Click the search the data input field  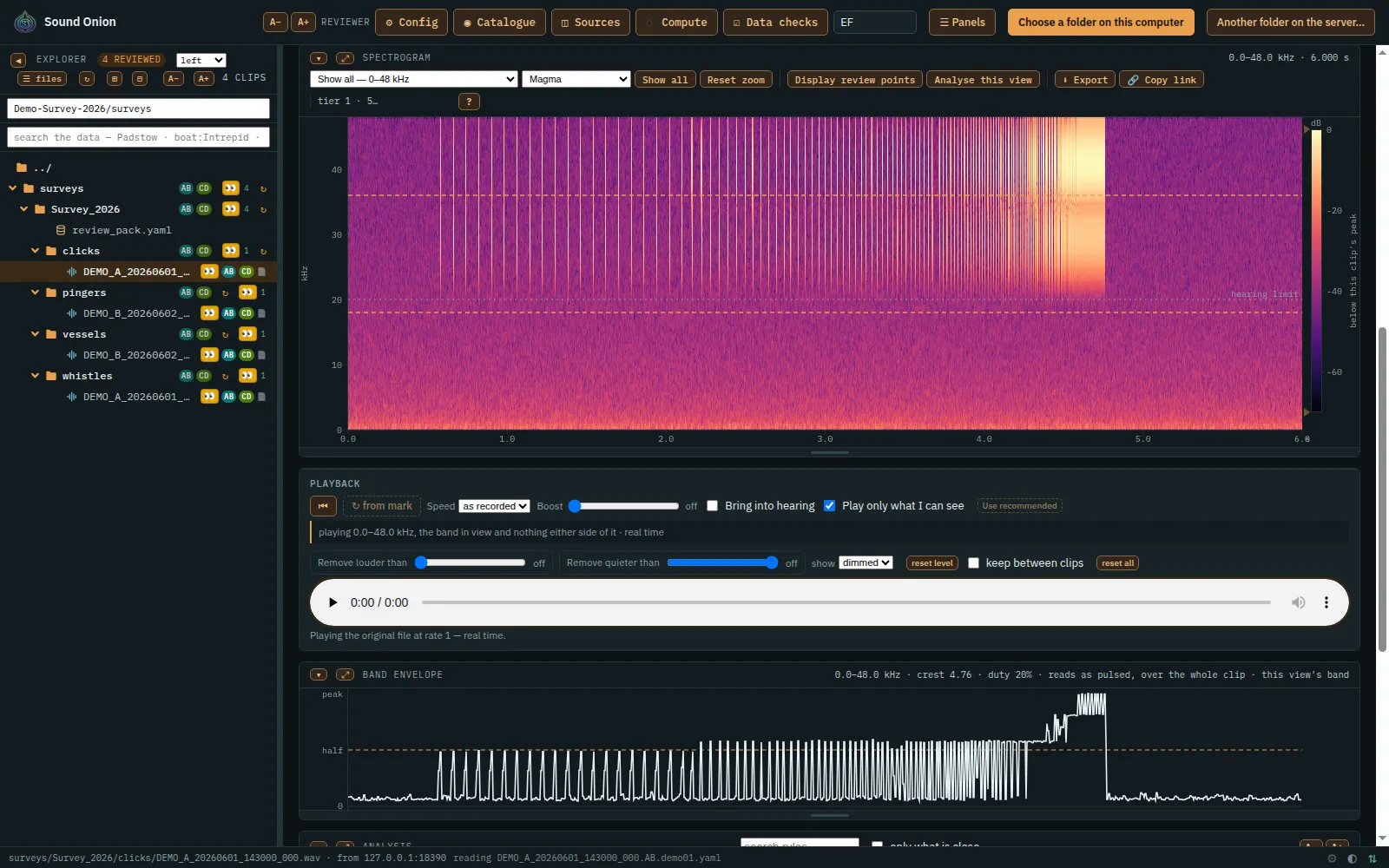pos(138,137)
